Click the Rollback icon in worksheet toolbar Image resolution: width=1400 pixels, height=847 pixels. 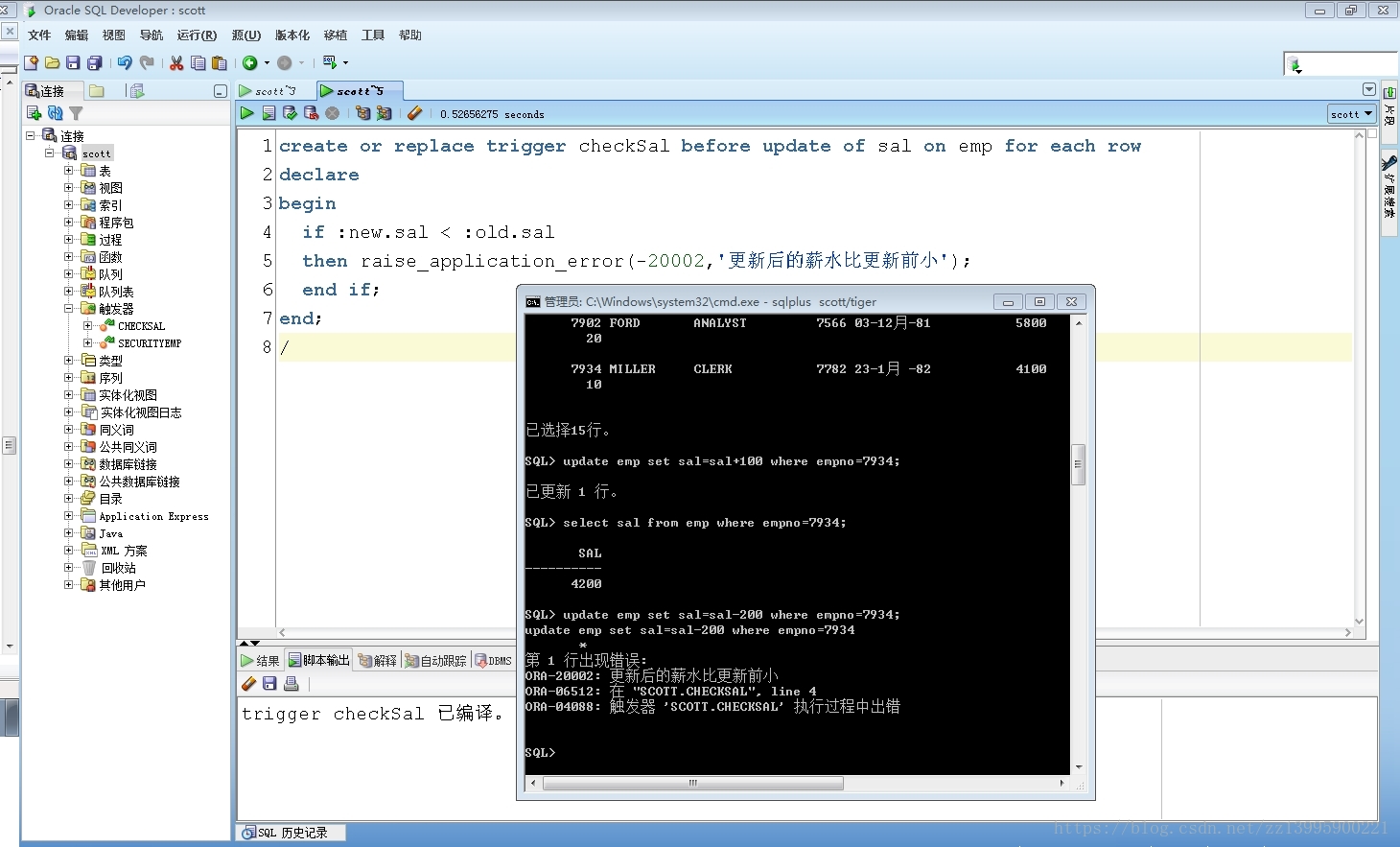pos(311,113)
